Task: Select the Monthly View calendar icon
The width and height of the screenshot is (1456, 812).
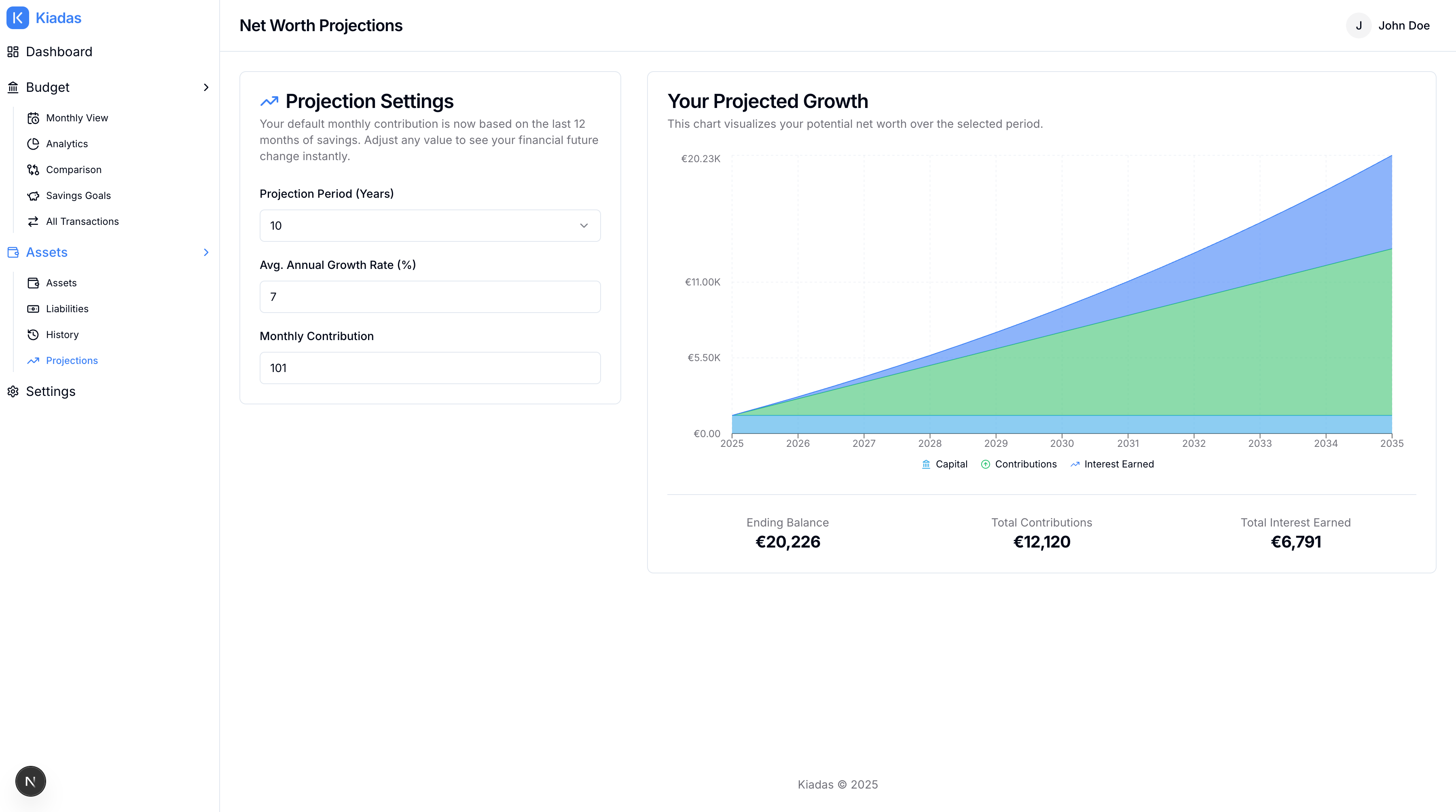Action: (x=33, y=118)
